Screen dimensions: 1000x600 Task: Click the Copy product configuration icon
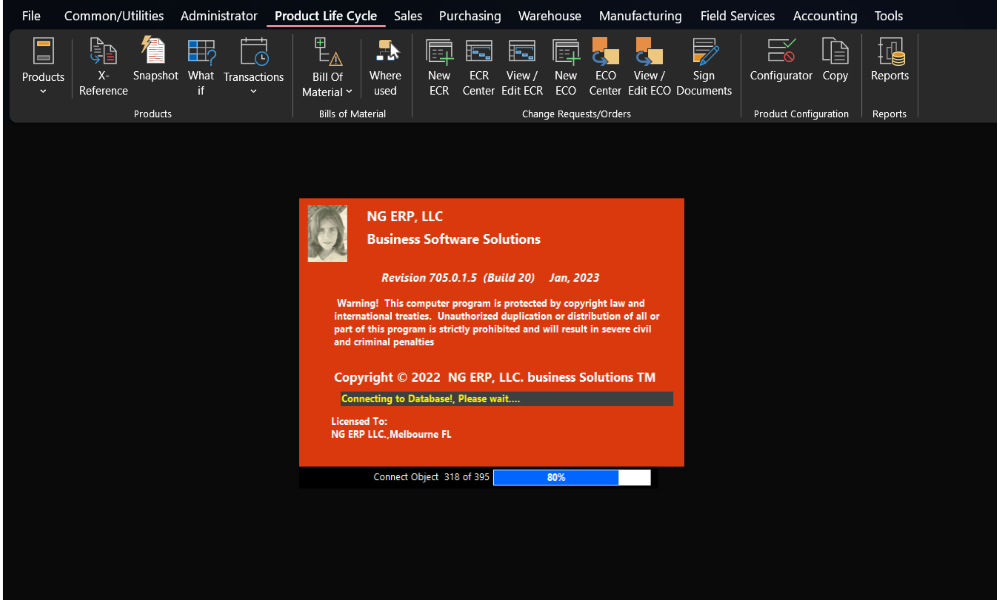point(835,60)
